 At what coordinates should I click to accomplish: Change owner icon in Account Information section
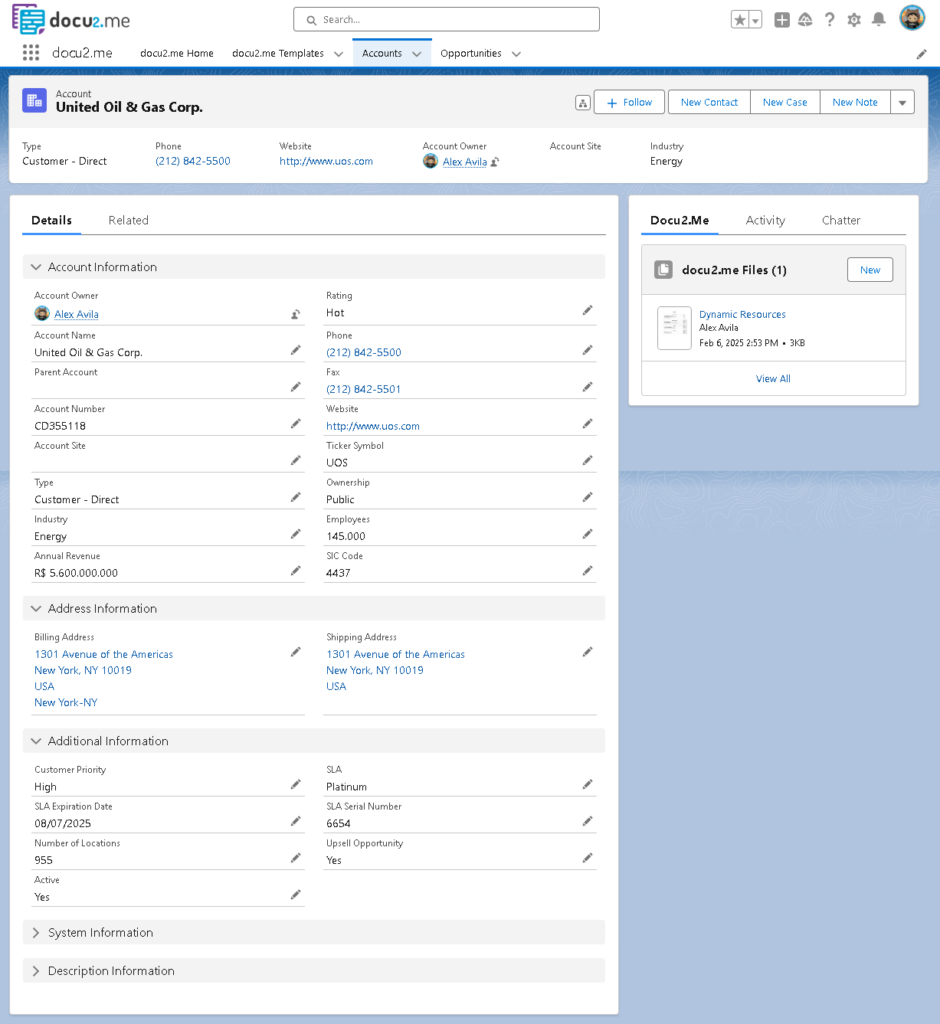295,314
